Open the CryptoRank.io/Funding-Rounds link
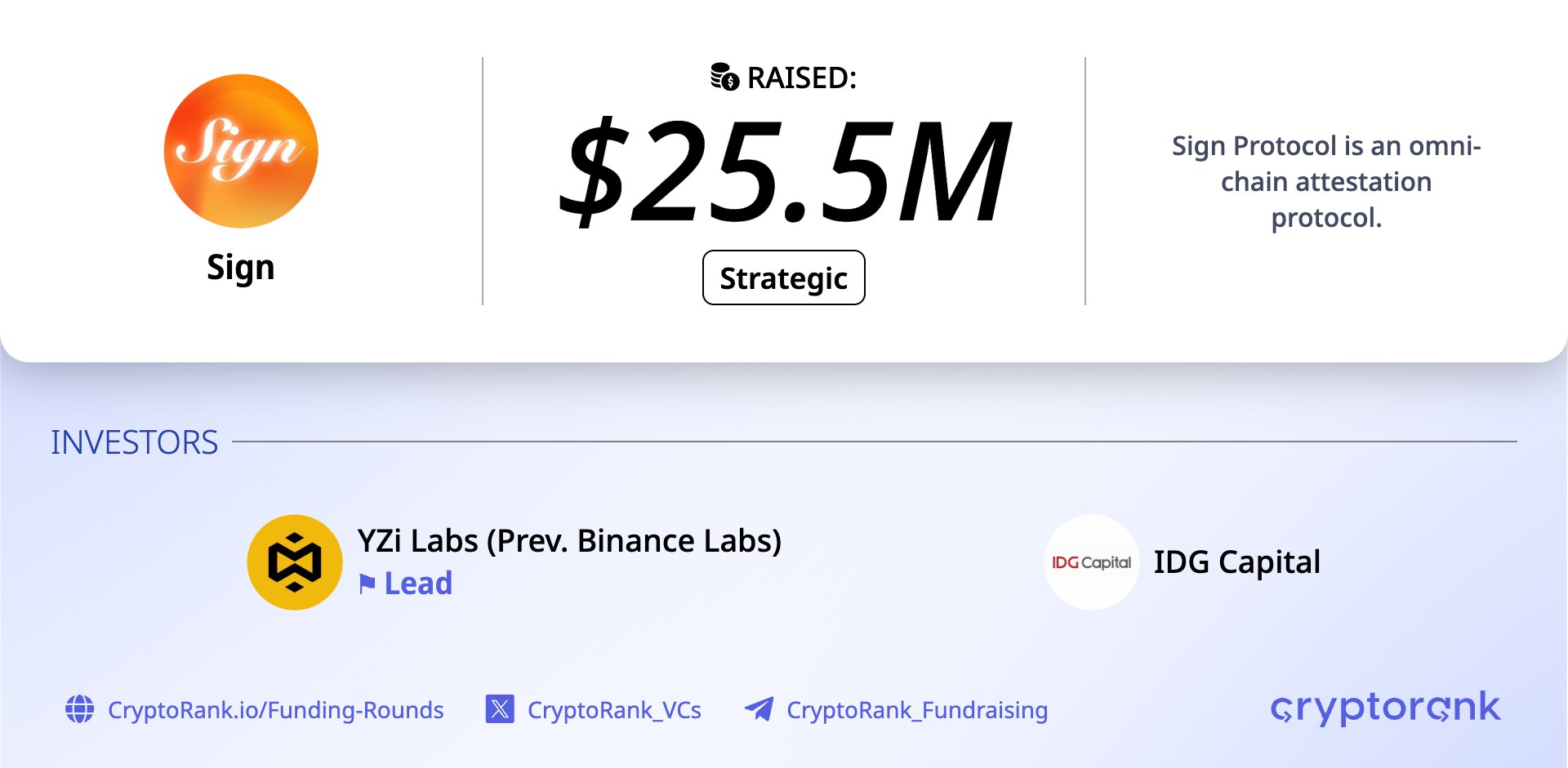This screenshot has width=1568, height=768. [x=275, y=710]
